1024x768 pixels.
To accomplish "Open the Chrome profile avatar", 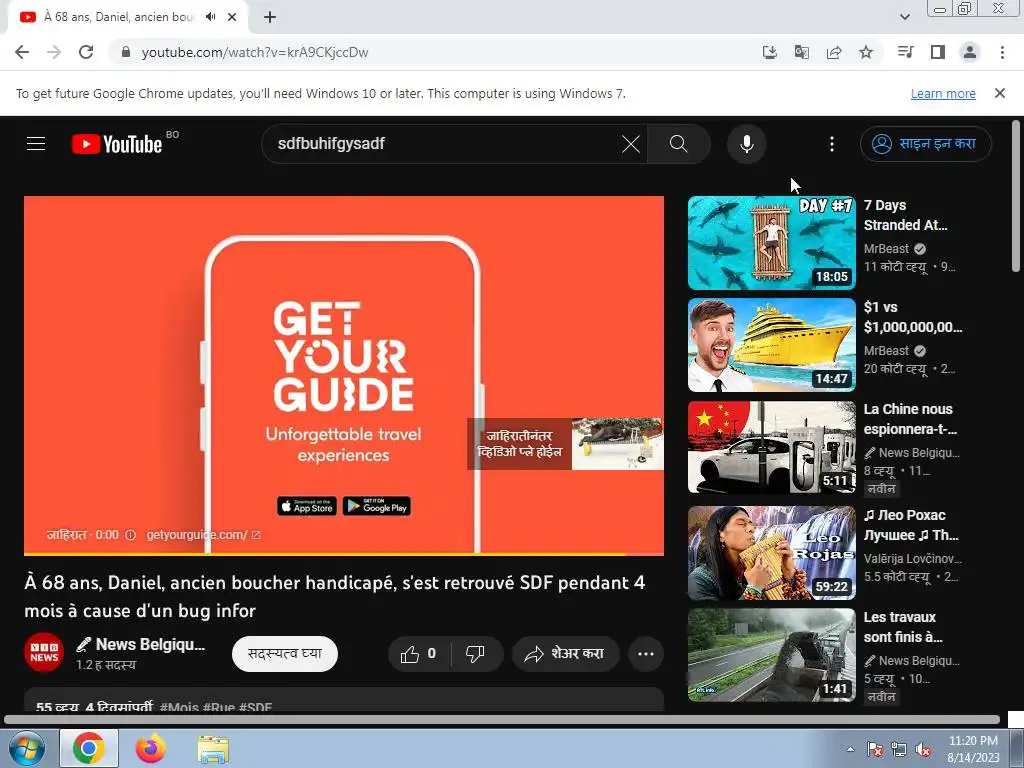I will 970,52.
